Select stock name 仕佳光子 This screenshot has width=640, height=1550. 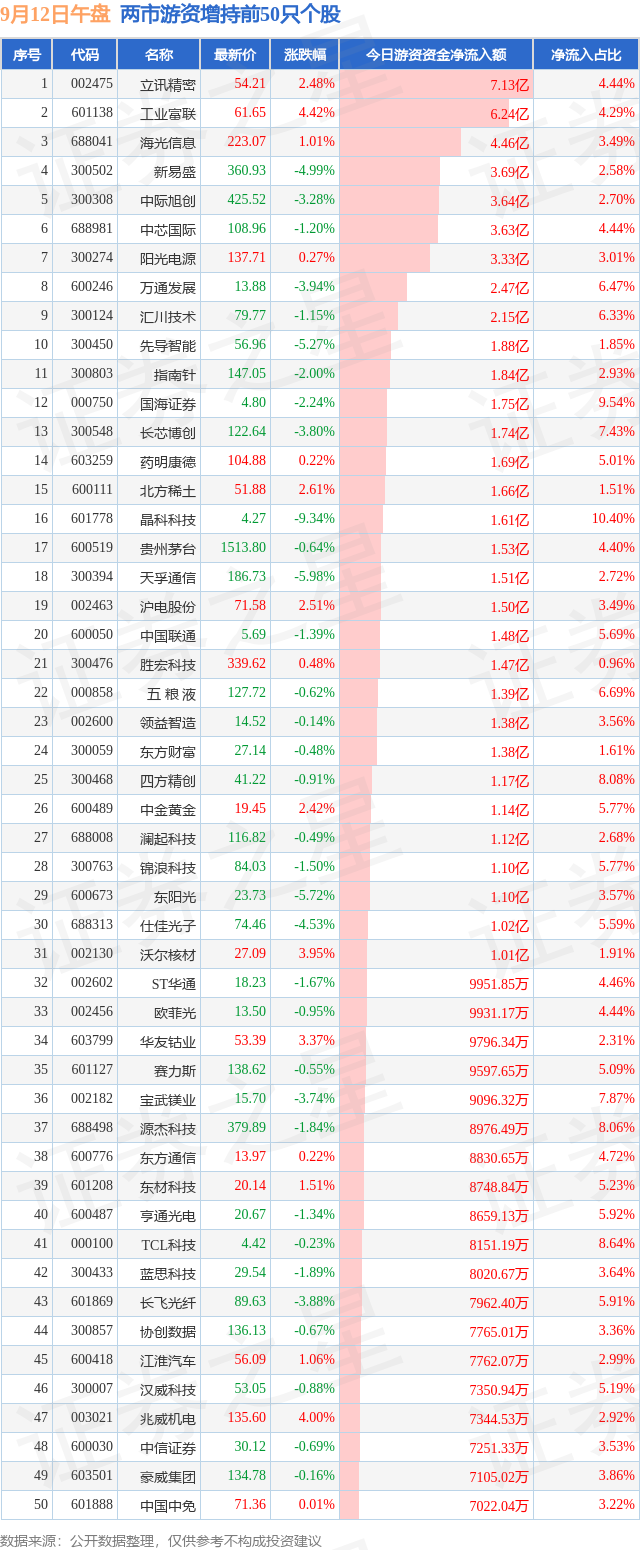point(168,926)
